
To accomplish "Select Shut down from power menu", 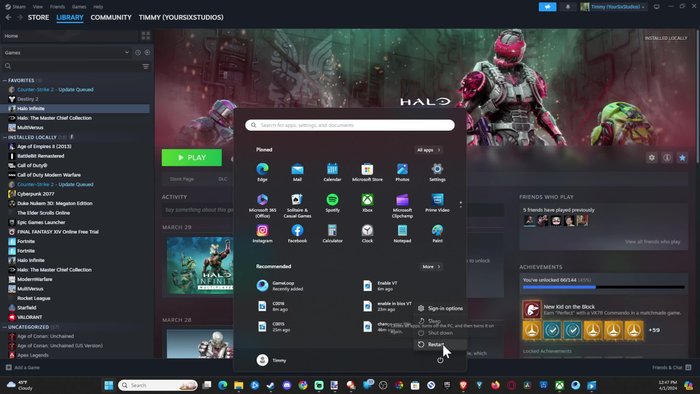I will coord(440,333).
